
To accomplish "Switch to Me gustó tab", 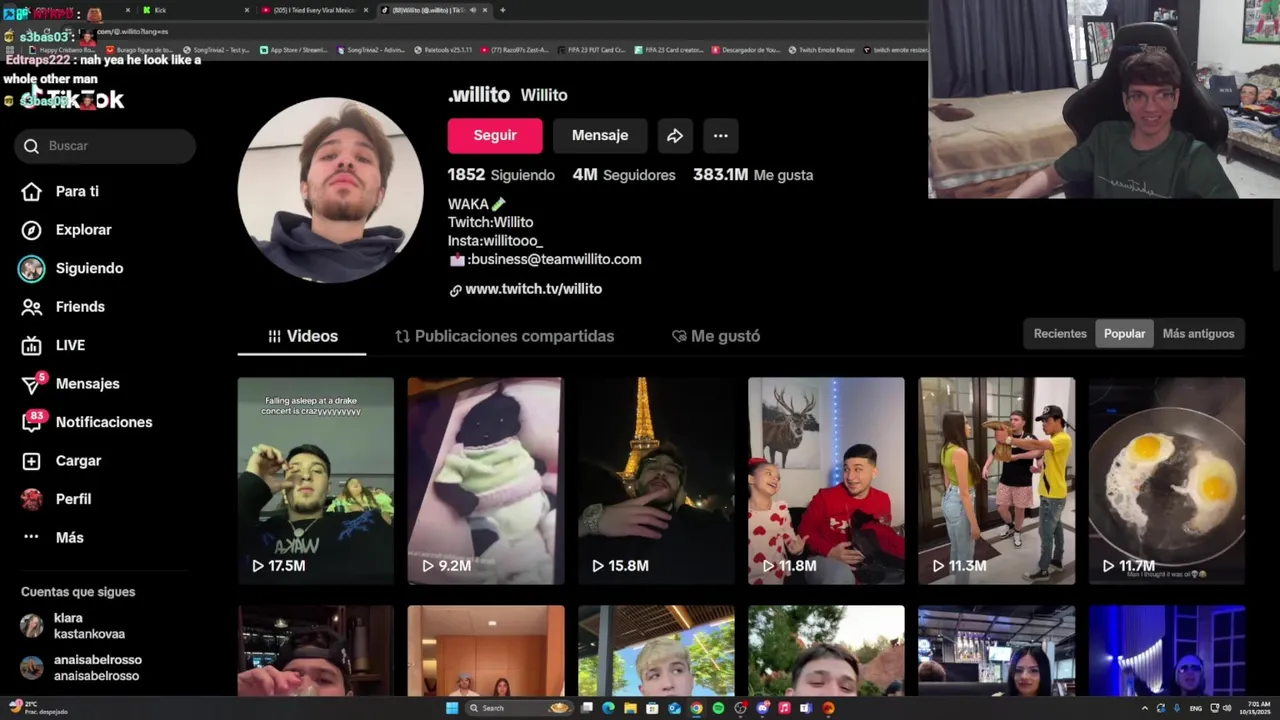I will (x=716, y=336).
